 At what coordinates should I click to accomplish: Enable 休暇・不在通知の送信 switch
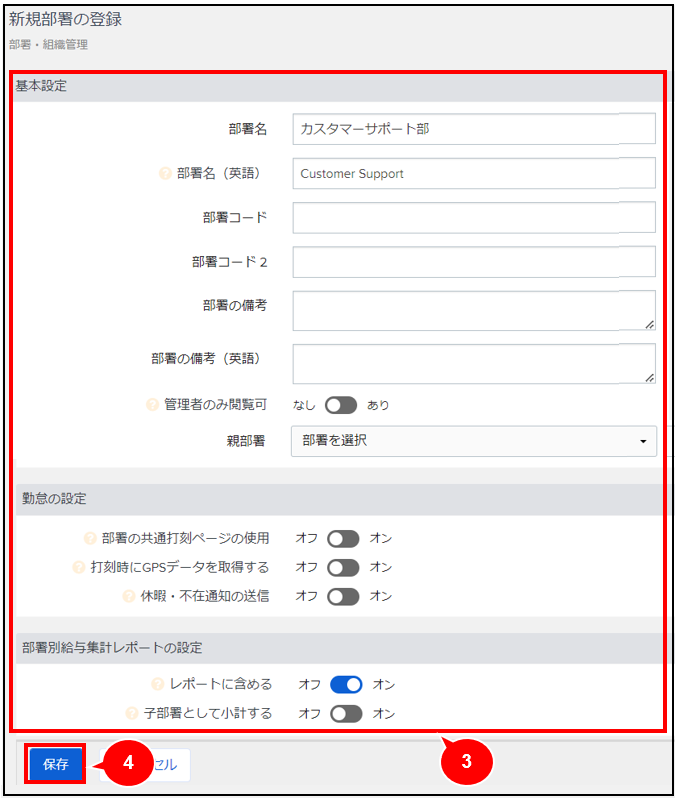(x=344, y=596)
